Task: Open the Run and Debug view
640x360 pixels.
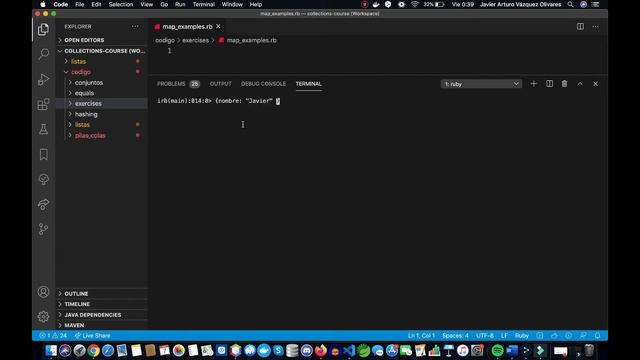Action: tap(43, 79)
